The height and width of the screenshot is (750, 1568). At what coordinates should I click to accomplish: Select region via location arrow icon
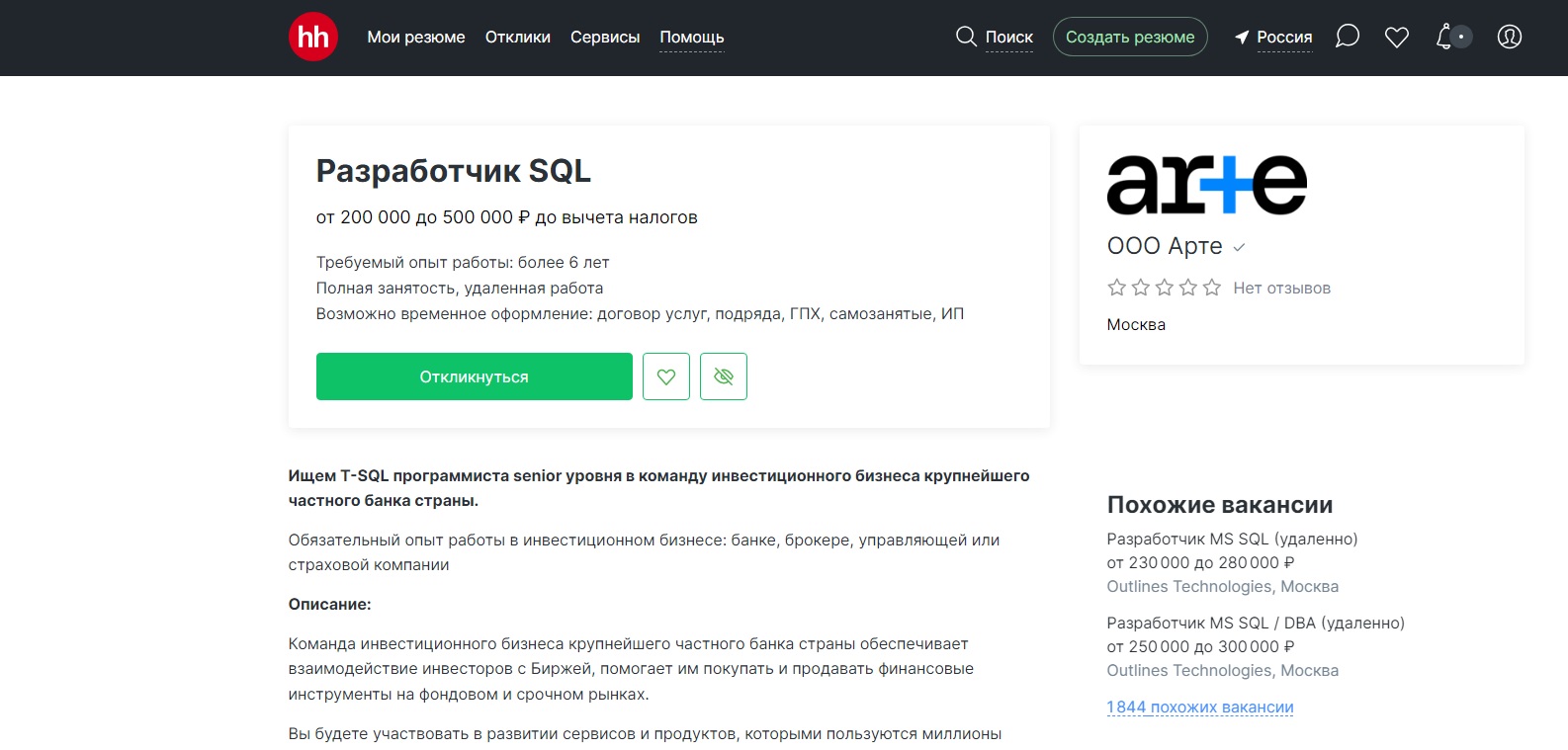coord(1242,38)
